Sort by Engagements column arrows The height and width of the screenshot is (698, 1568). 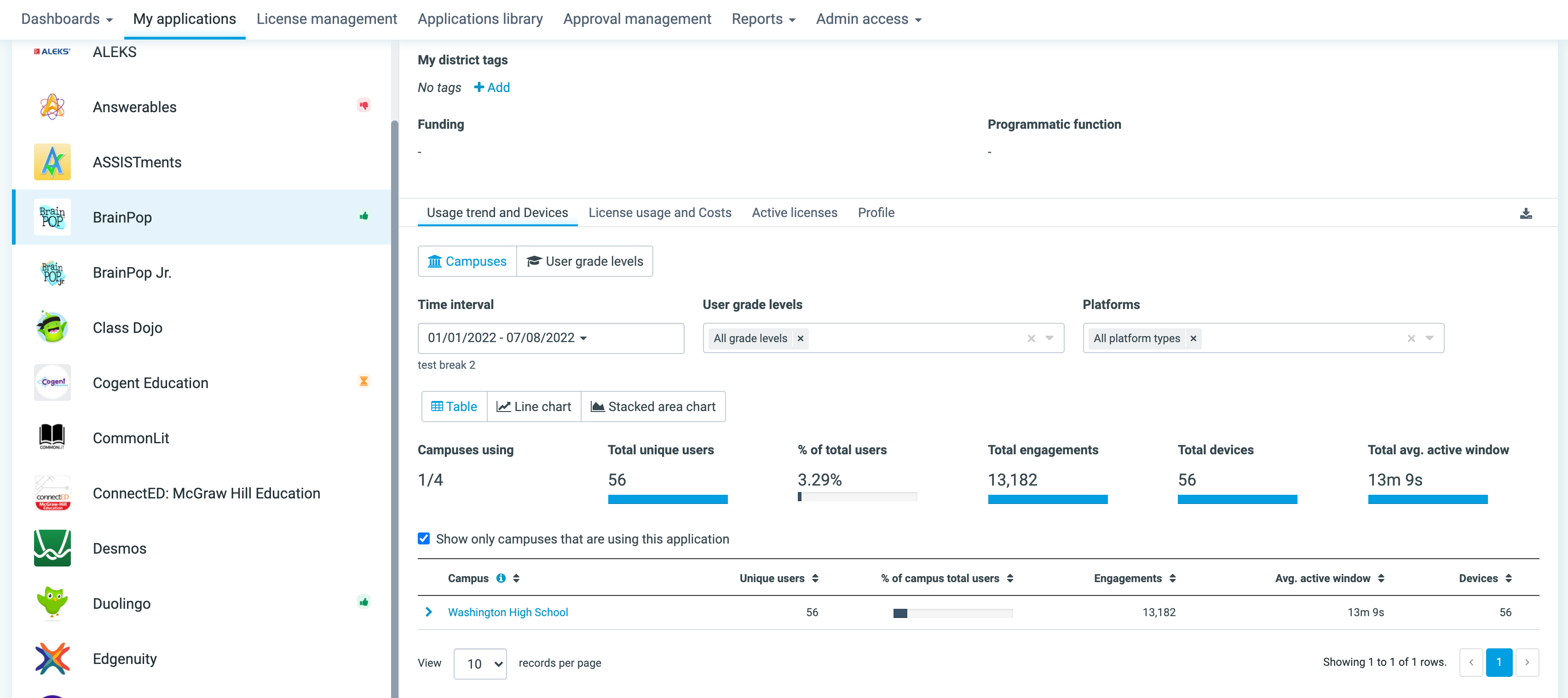(x=1172, y=578)
